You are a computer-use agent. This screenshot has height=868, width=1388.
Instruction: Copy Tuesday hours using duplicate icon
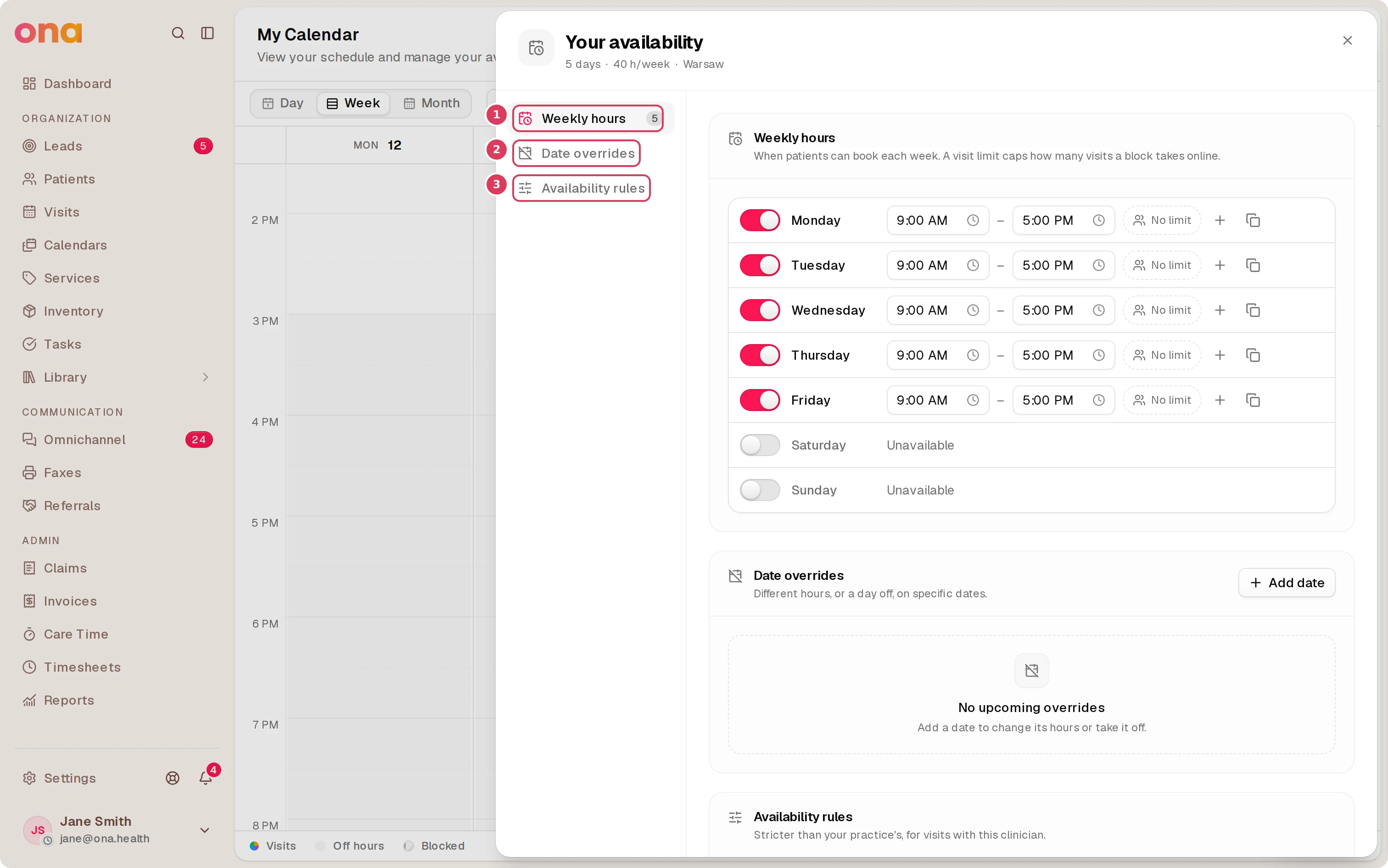1253,265
